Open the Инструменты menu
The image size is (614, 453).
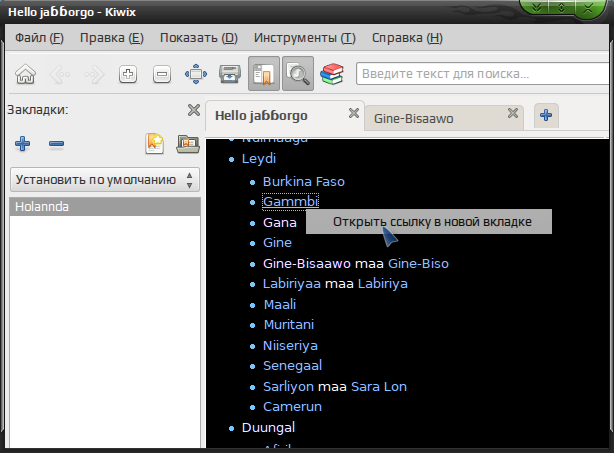pos(305,38)
